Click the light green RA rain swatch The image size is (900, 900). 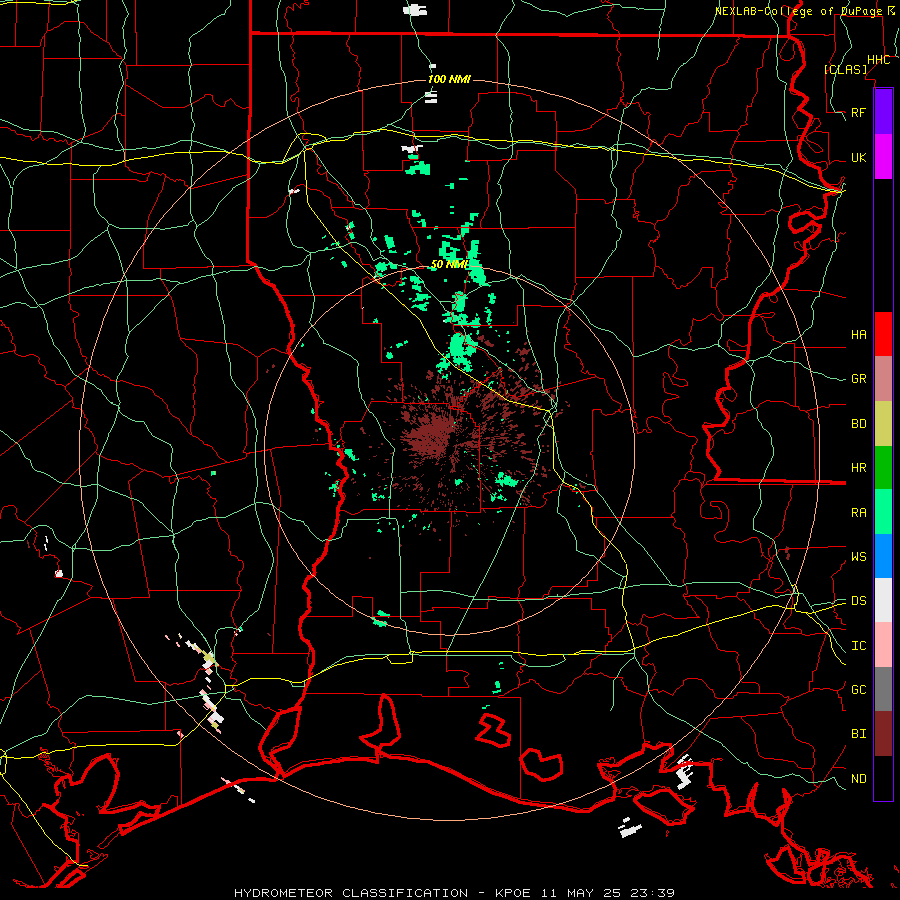(x=883, y=512)
